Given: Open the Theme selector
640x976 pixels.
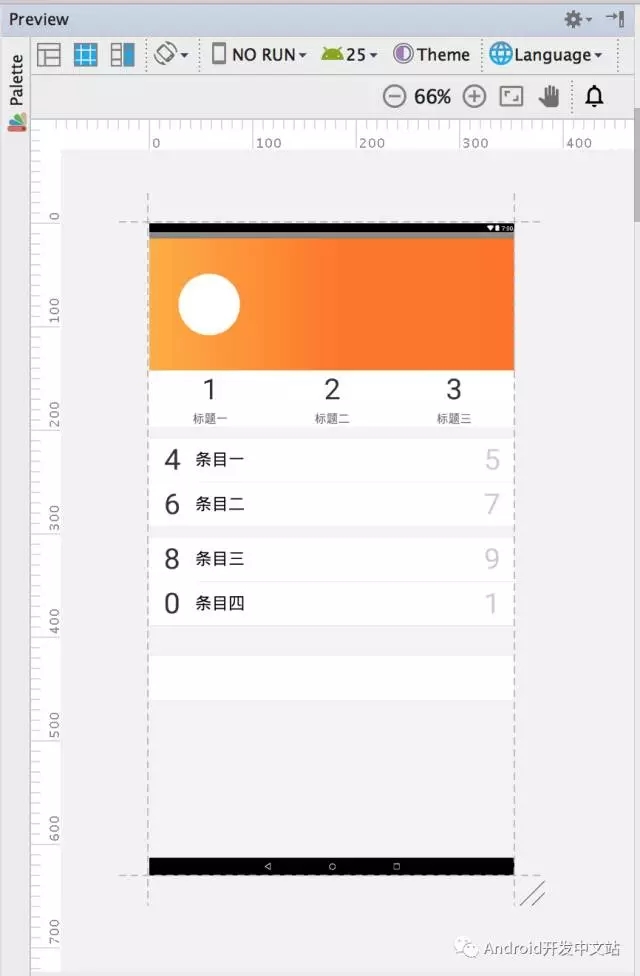Looking at the screenshot, I should (431, 54).
